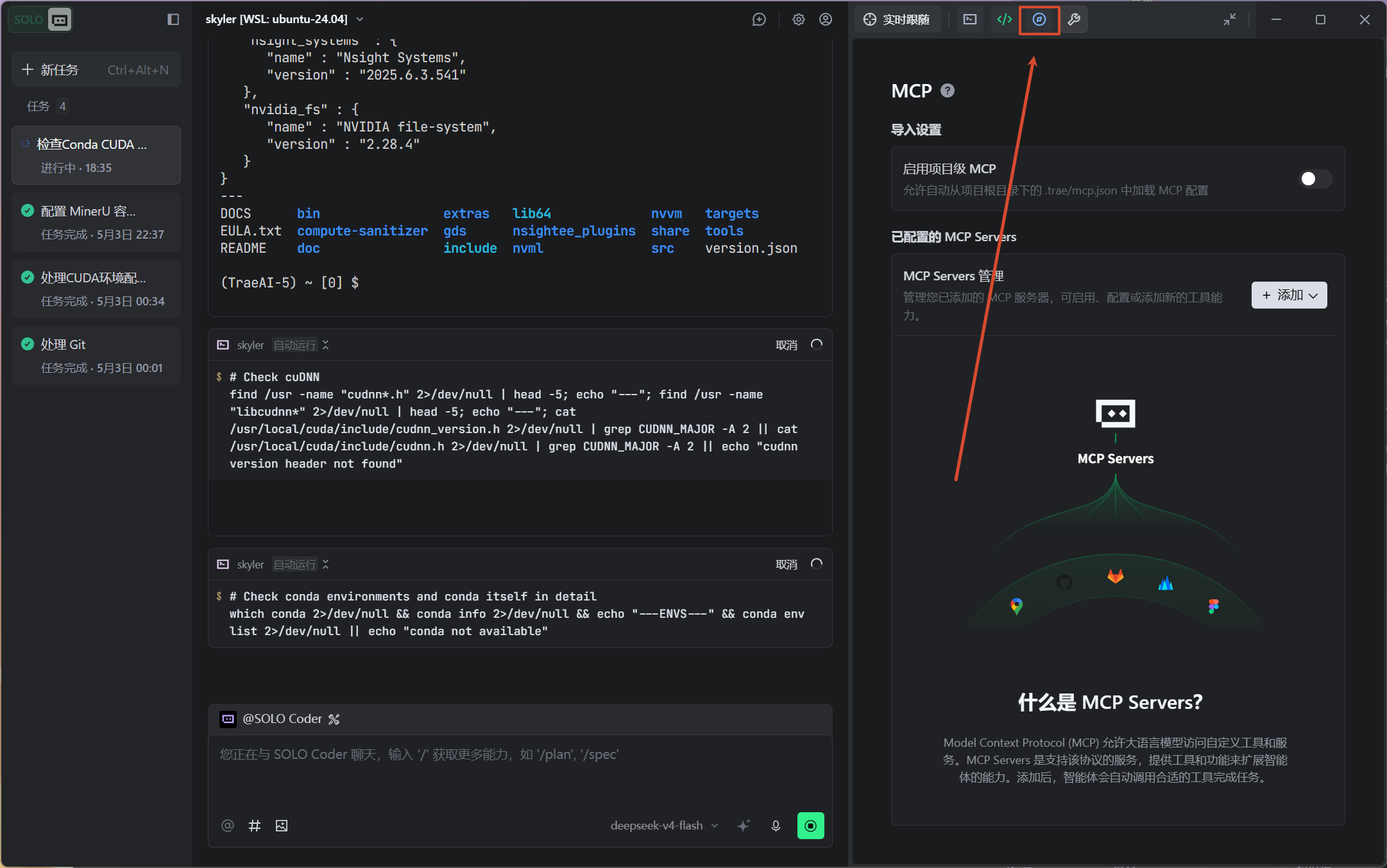Click terminal icon on the cuDNN command card
Viewport: 1387px width, 868px height.
coord(223,345)
